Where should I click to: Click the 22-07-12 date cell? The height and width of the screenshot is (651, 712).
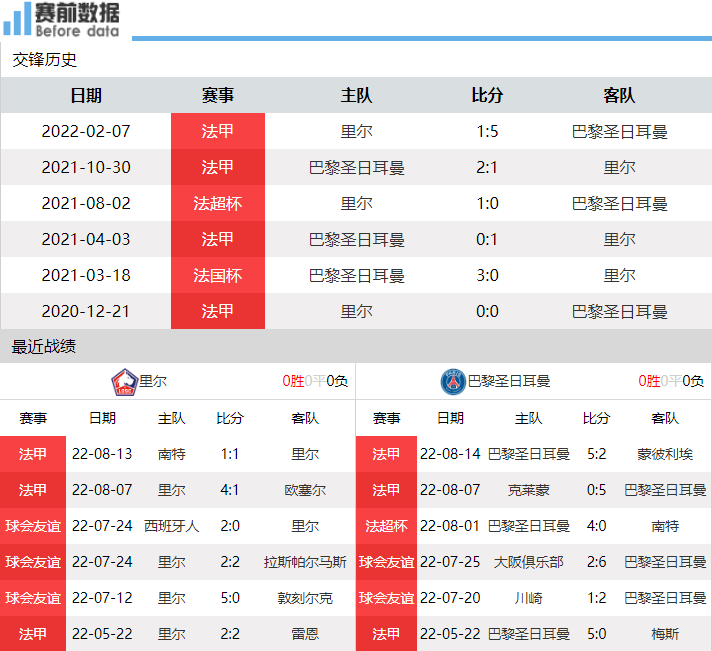coord(102,598)
